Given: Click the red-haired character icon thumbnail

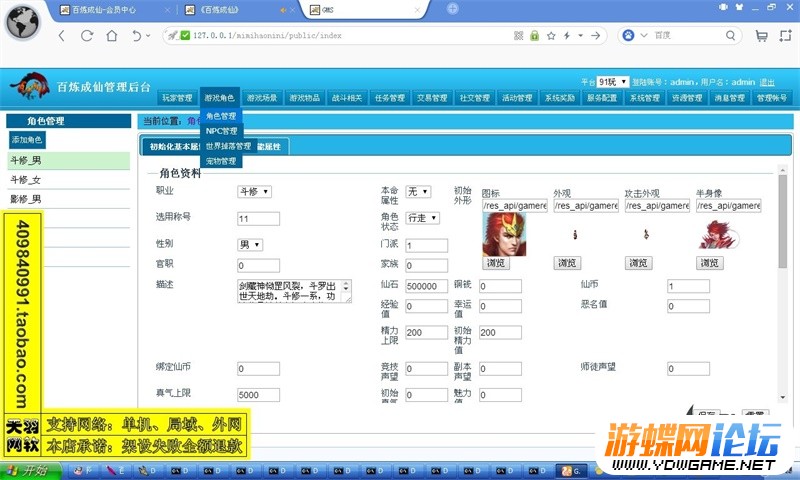Looking at the screenshot, I should tap(504, 235).
